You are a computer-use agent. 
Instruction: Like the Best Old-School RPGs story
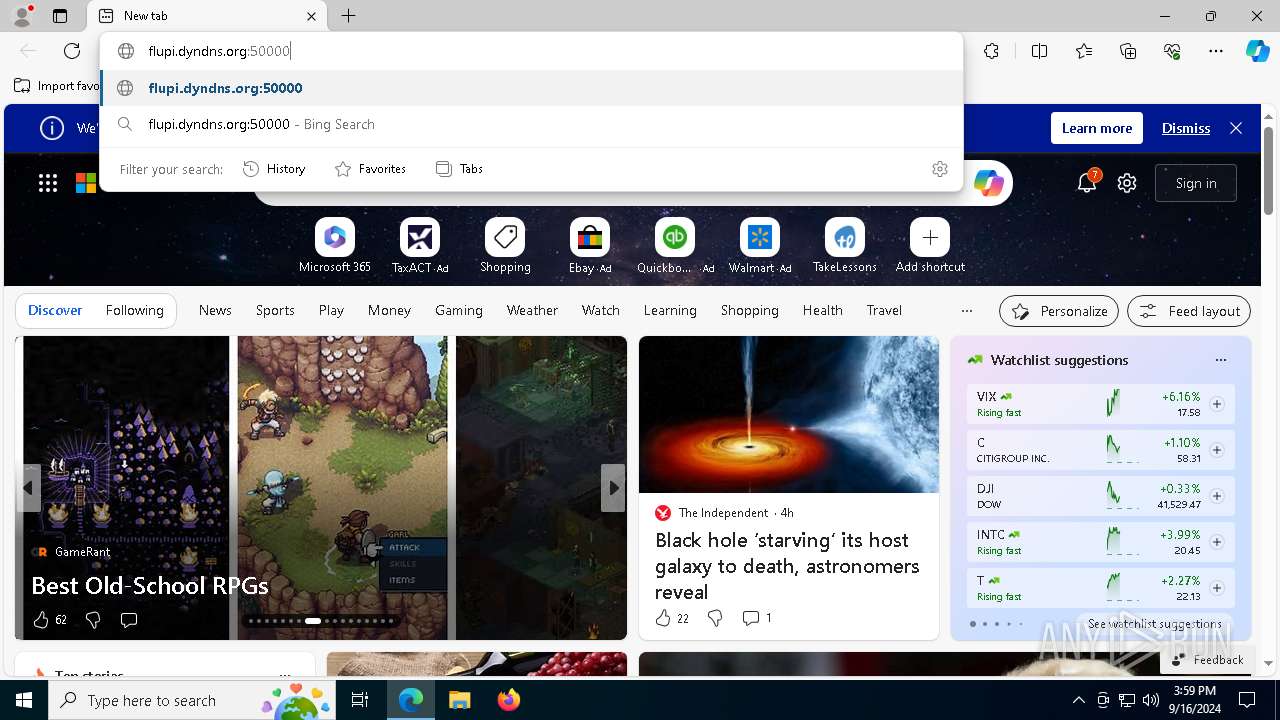point(41,620)
